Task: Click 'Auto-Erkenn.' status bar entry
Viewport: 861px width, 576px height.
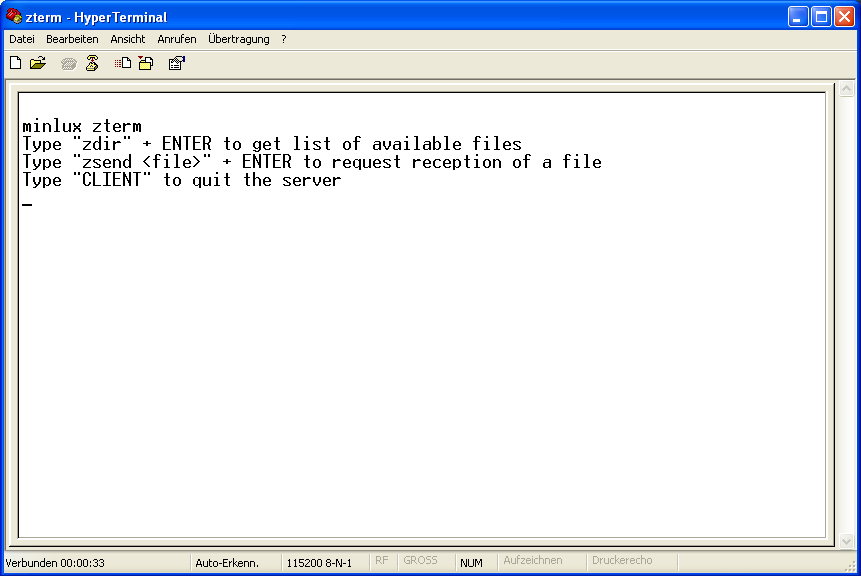Action: (x=227, y=563)
